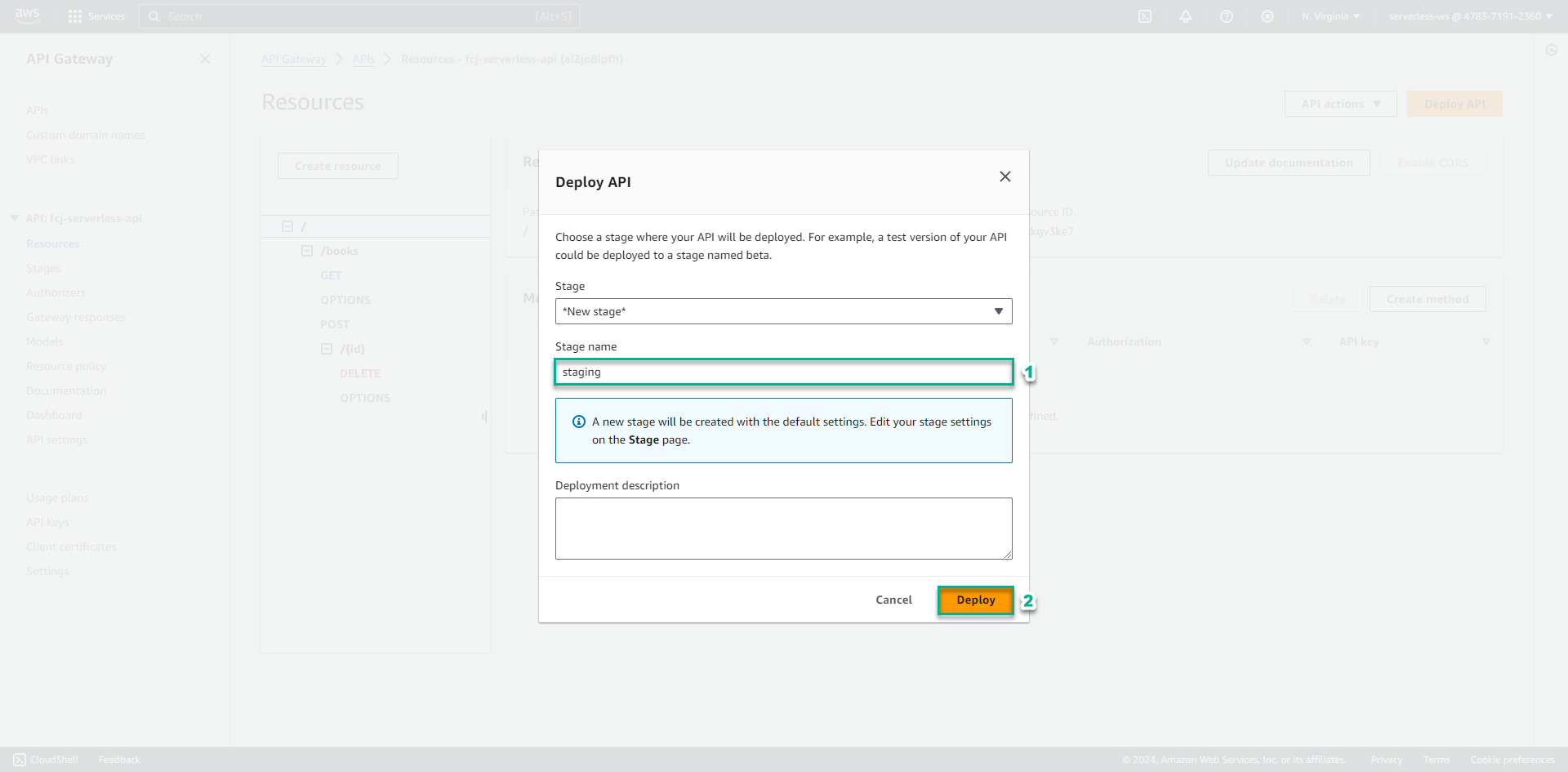Image resolution: width=1568 pixels, height=772 pixels.
Task: Open the notifications bell icon
Action: pyautogui.click(x=1186, y=16)
